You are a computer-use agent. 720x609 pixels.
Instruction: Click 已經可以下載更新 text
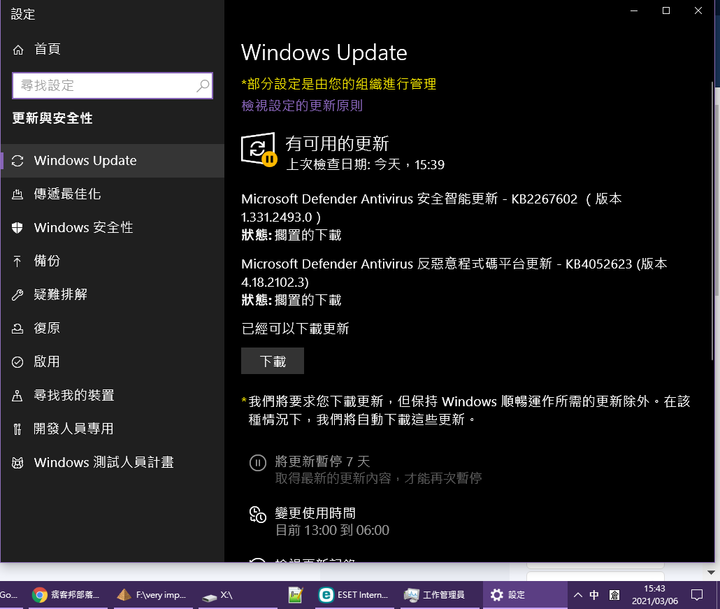tap(295, 328)
